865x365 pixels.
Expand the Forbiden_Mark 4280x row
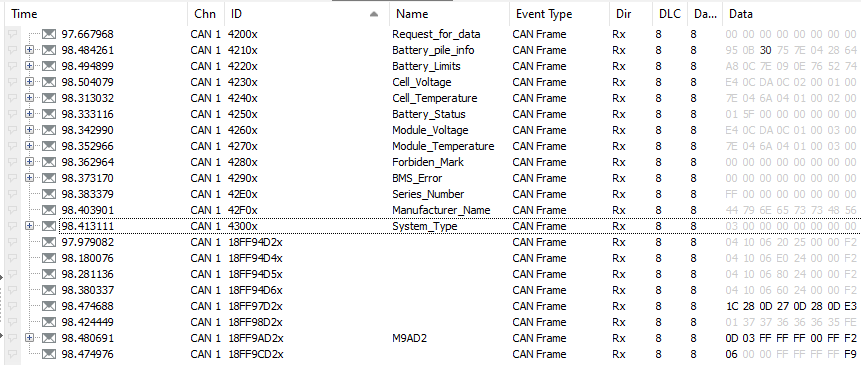(x=30, y=162)
